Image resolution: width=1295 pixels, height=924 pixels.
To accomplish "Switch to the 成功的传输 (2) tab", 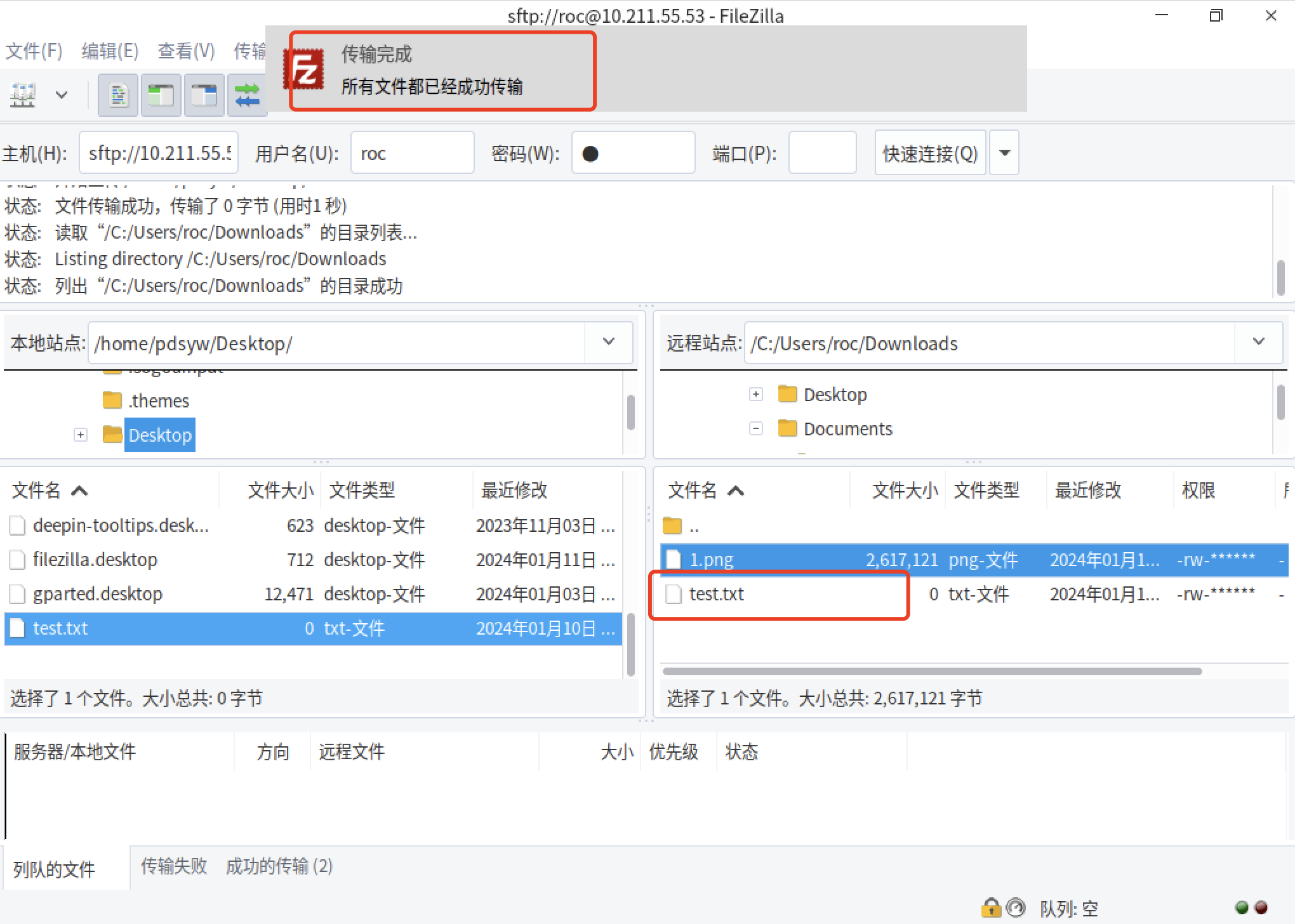I will click(x=279, y=866).
